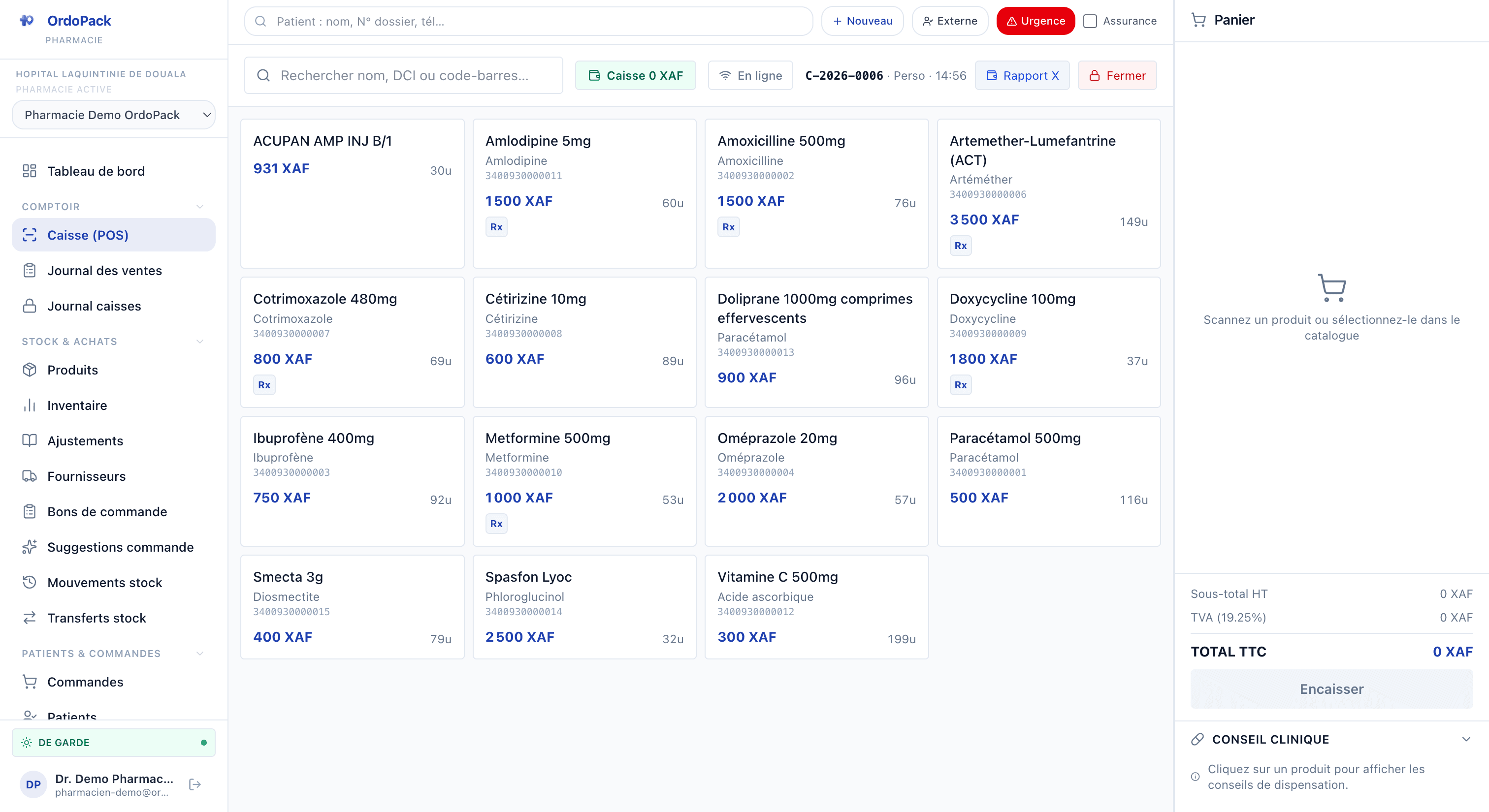Add Paracétamol 500mg product card to cart
This screenshot has width=1489, height=812.
pos(1048,480)
